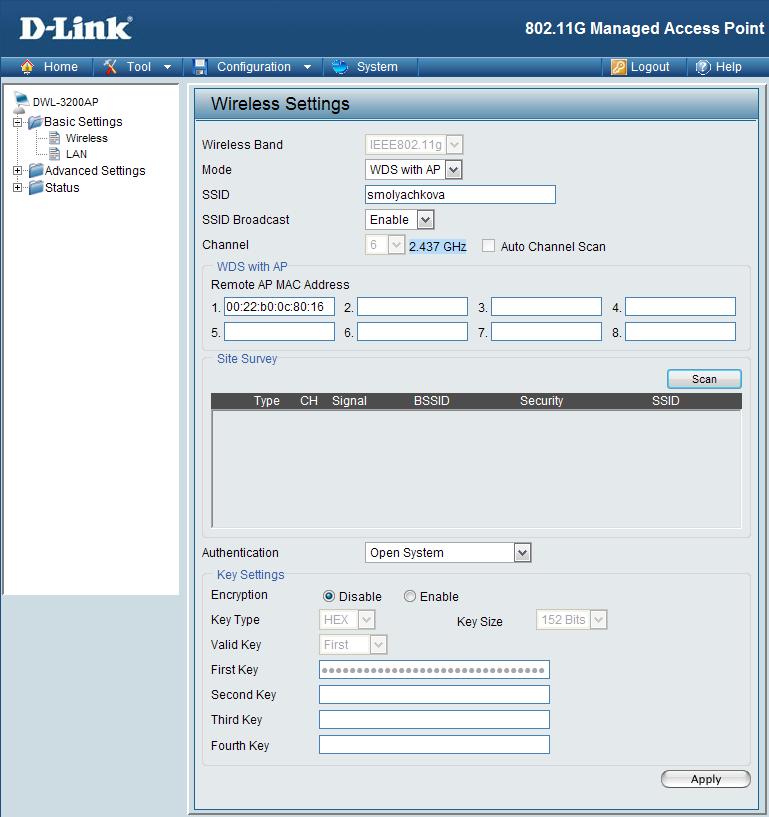769x817 pixels.
Task: Click the 2.437 GHz frequency text
Action: 437,246
